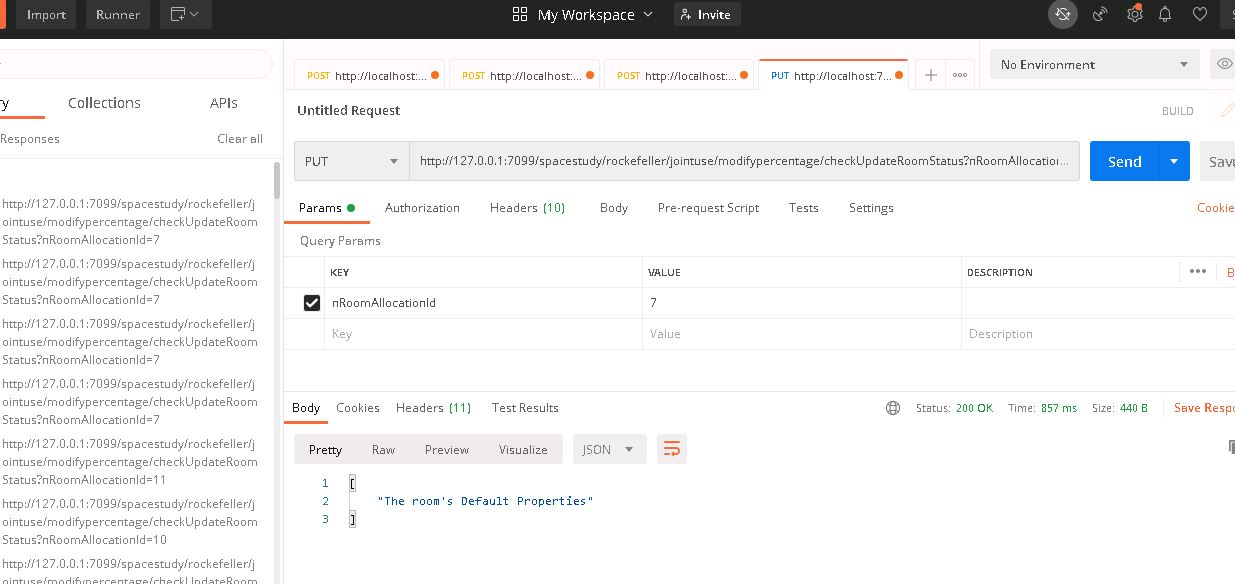Open the Collections sidebar tab
Screen dimensions: 1235x584
[104, 103]
